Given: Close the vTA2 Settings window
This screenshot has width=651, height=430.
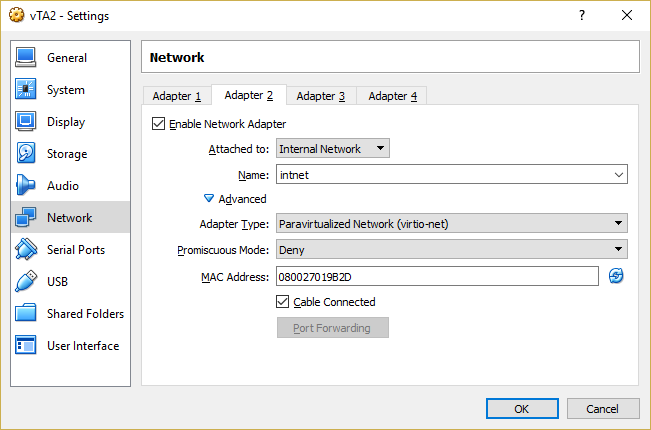Looking at the screenshot, I should [x=627, y=15].
